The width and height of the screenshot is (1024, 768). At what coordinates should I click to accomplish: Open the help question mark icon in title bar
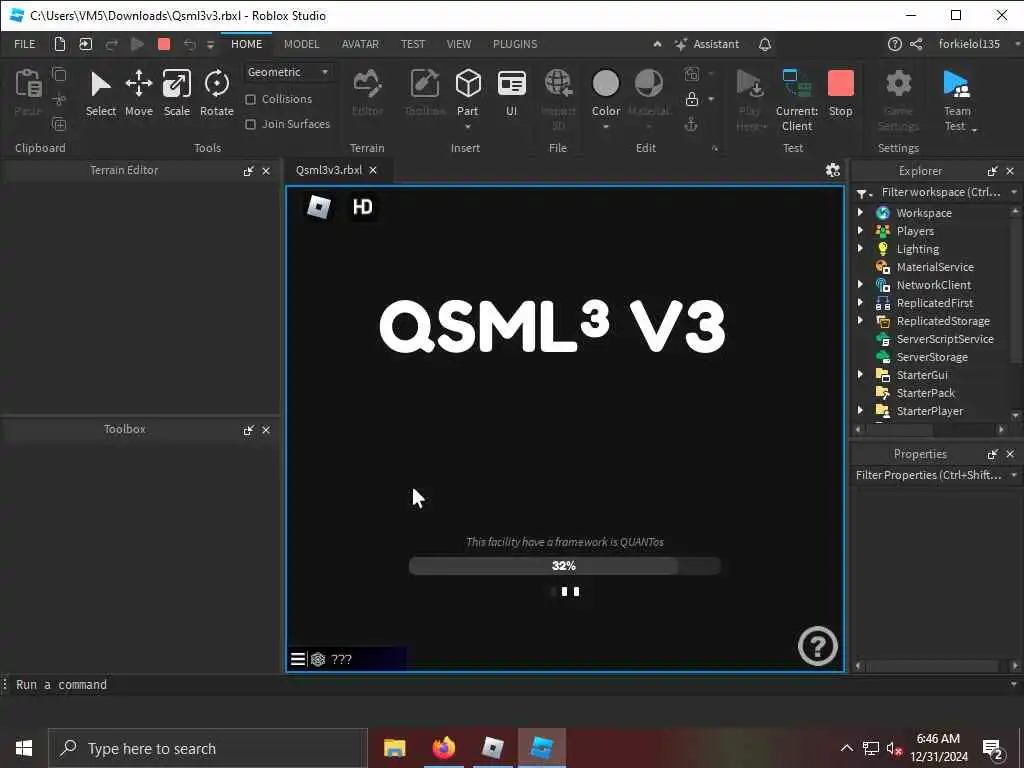(x=895, y=44)
